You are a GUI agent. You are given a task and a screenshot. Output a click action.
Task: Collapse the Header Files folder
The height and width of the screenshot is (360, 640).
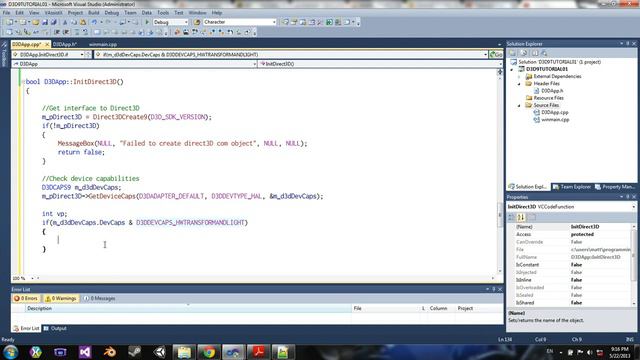520,84
